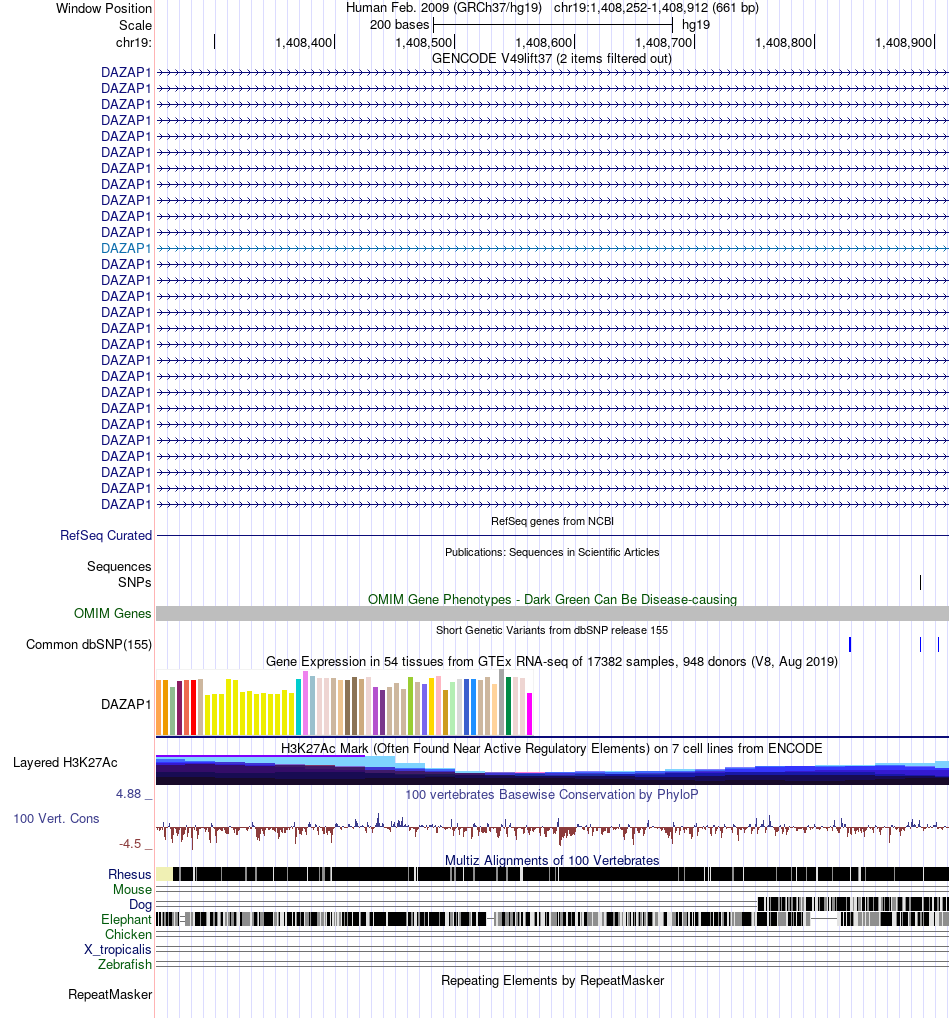Click the Scale label in the left column

(135, 25)
